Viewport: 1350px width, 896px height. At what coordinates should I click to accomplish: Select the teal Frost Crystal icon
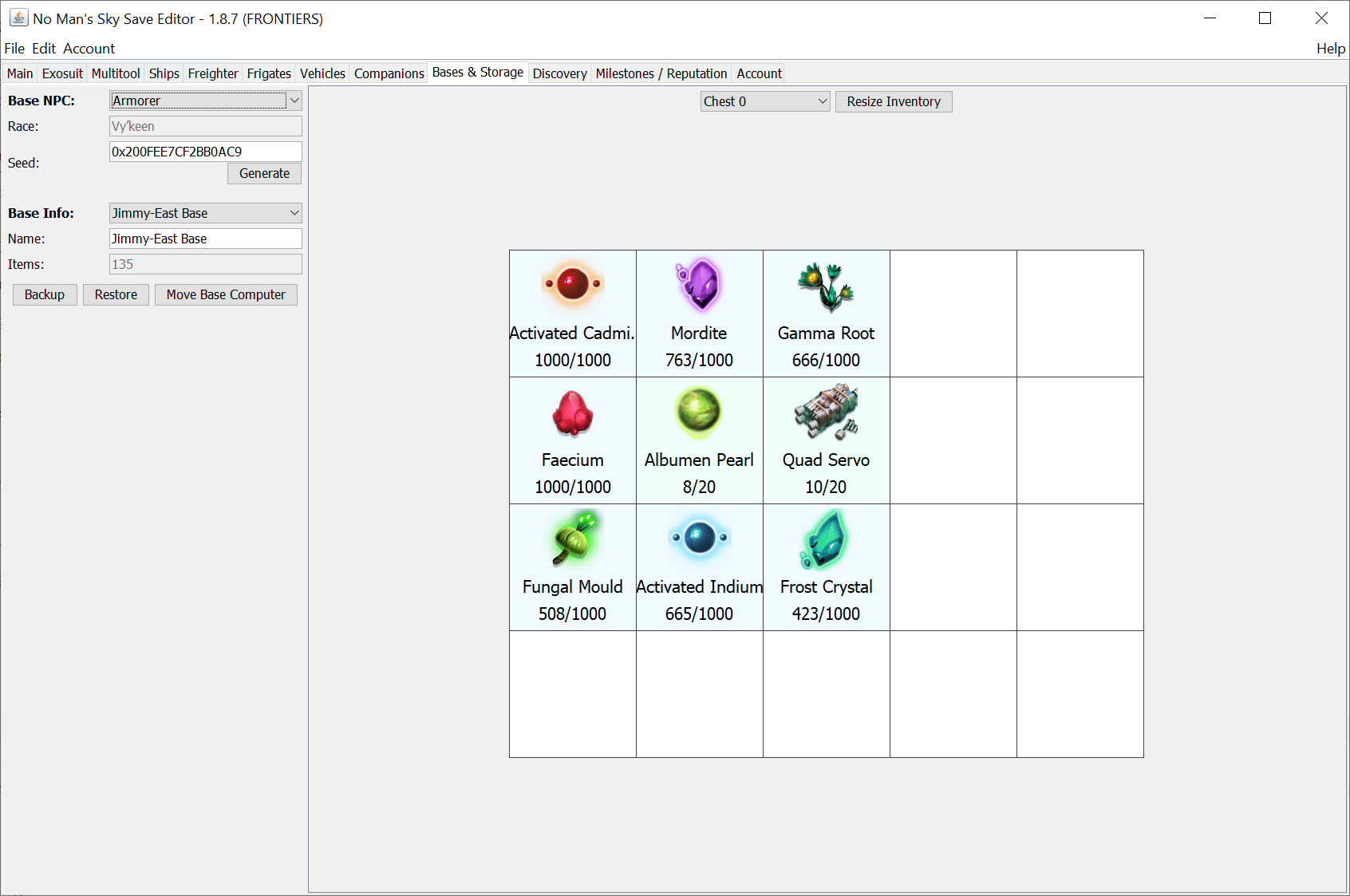824,539
